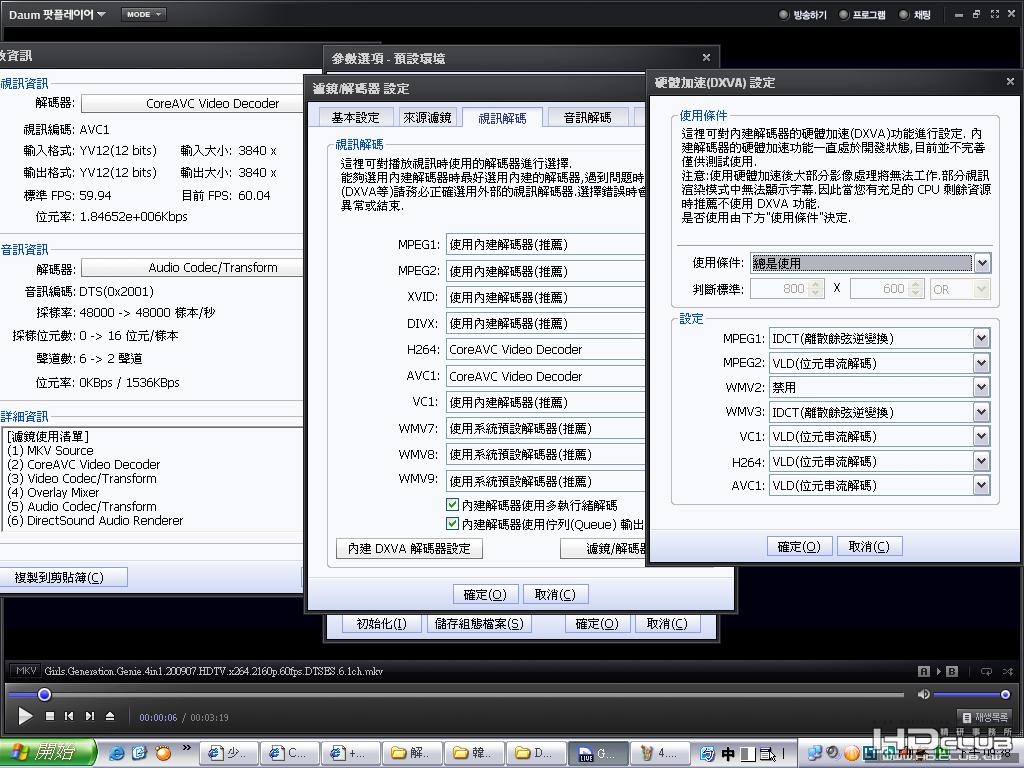Open the WMV2 dropdown set to 禁用
Viewport: 1024px width, 768px height.
980,387
